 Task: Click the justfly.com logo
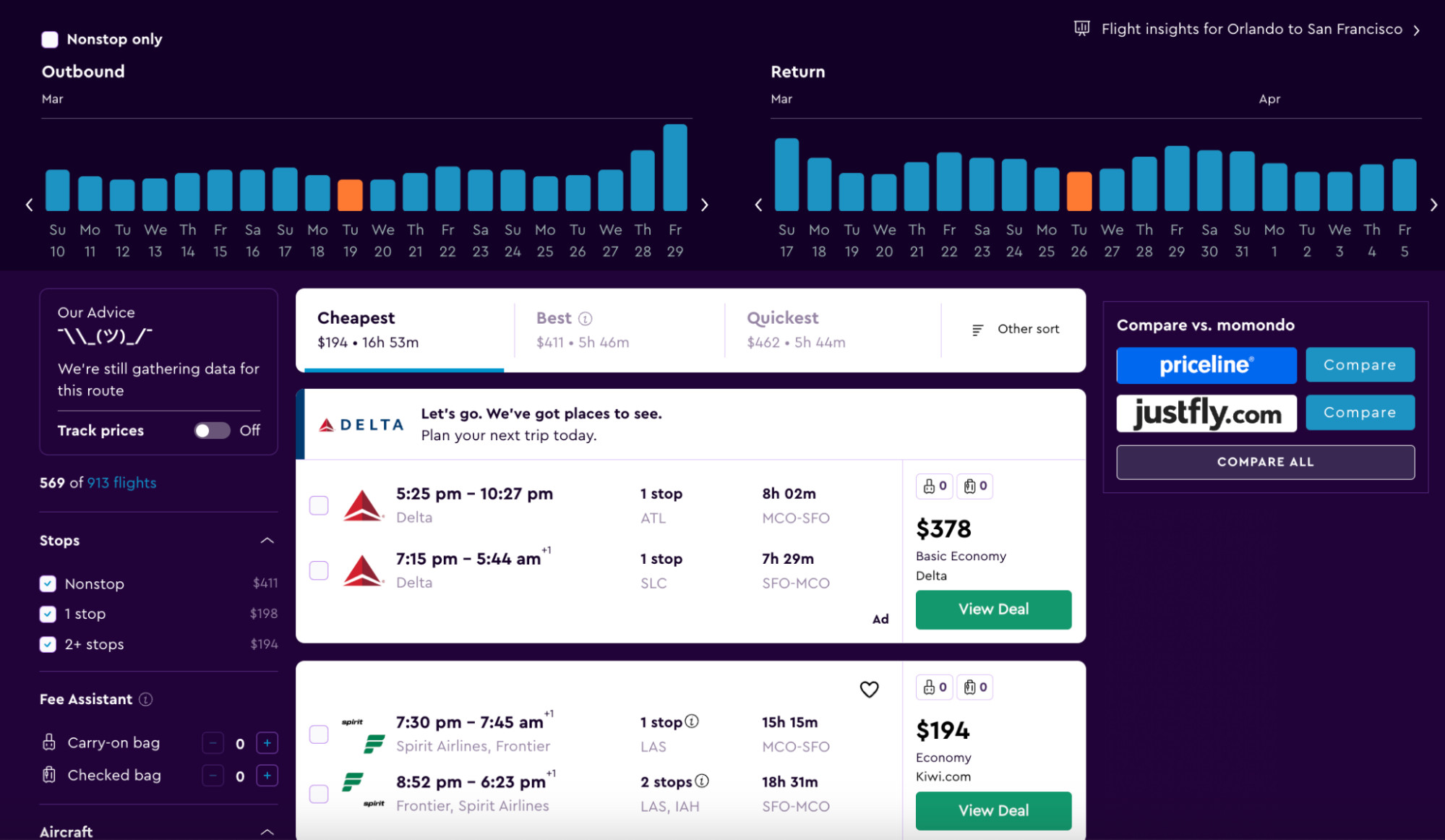1206,413
